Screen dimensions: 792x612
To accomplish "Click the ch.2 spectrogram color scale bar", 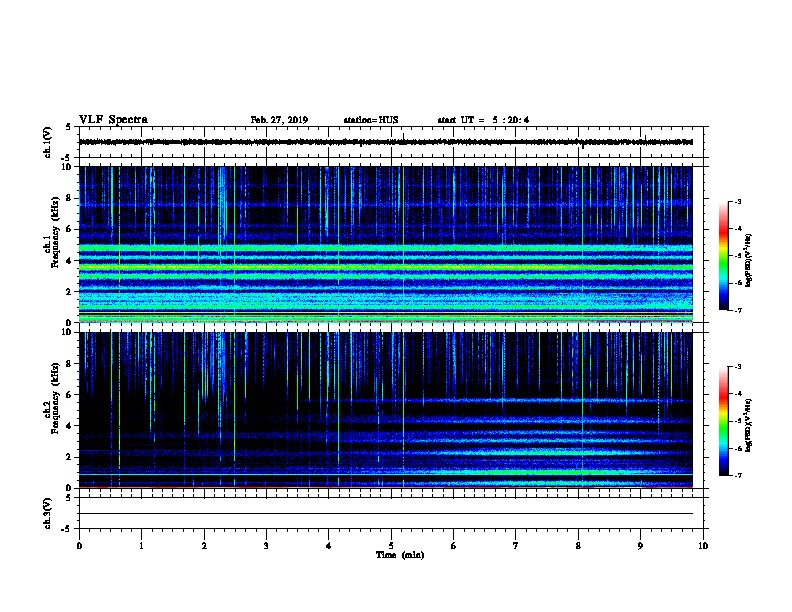I will tap(723, 421).
